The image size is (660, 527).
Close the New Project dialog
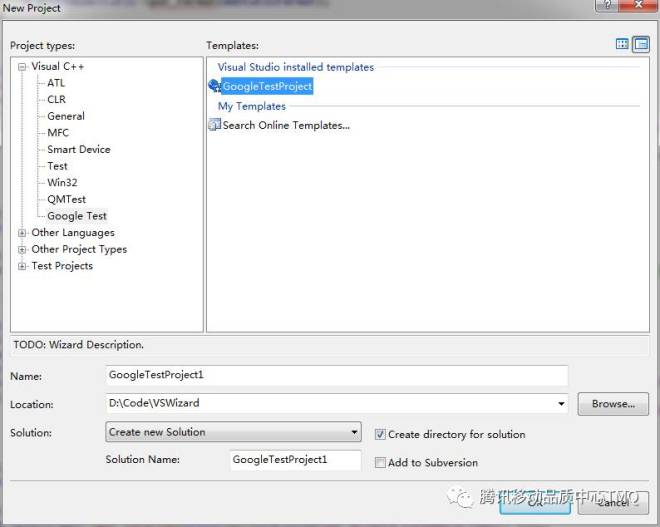(x=638, y=5)
